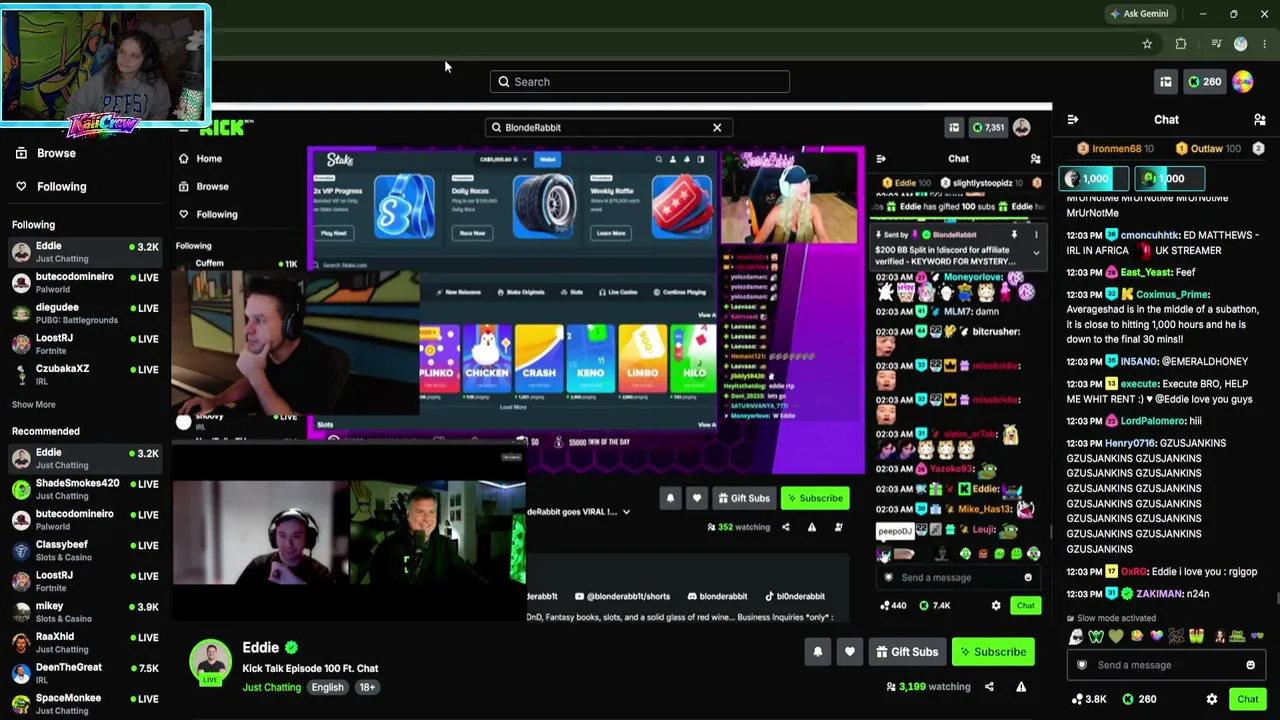Open the emoji picker in chat input

click(1250, 665)
